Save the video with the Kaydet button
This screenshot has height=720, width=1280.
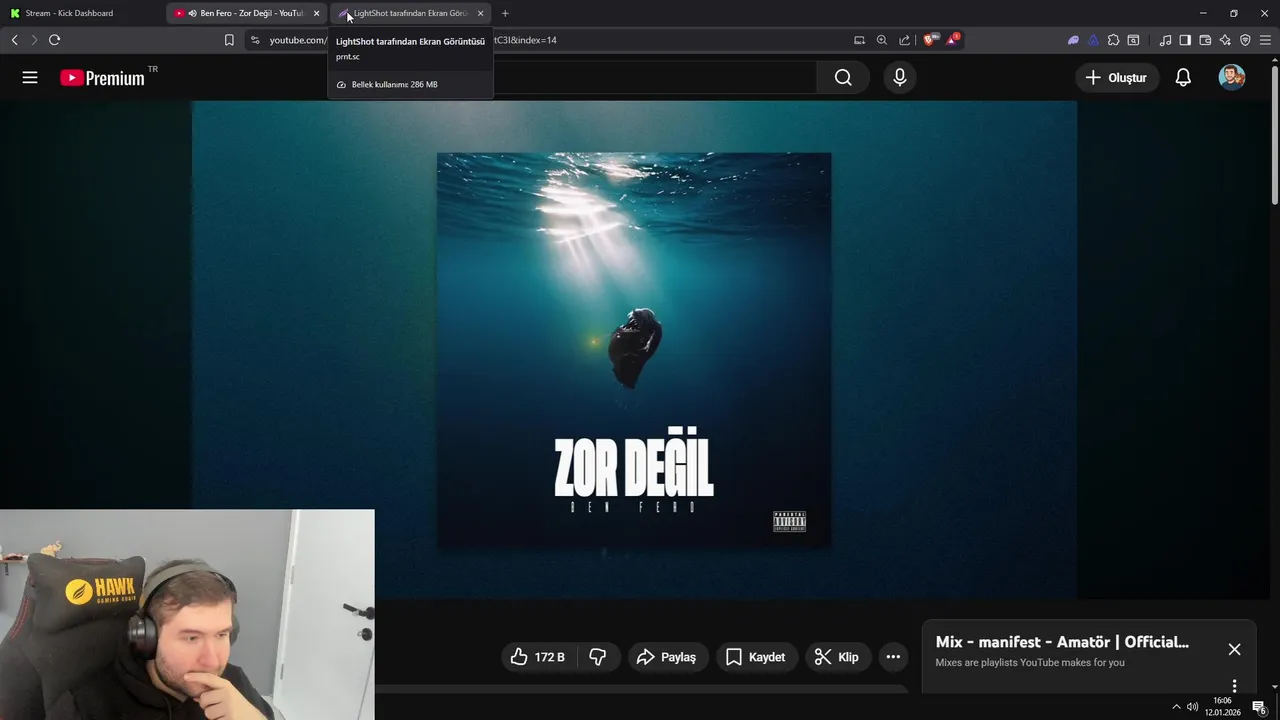756,657
